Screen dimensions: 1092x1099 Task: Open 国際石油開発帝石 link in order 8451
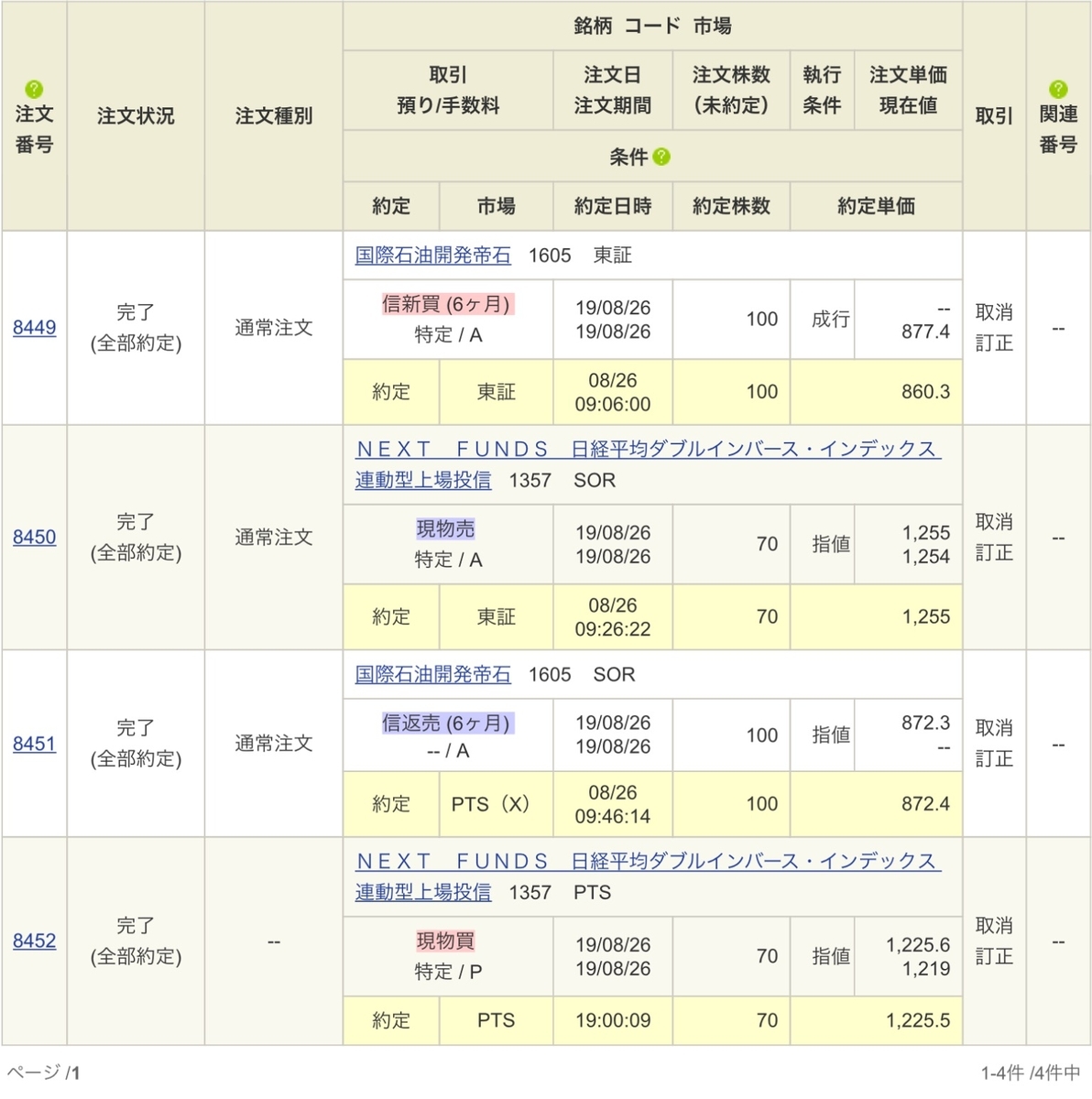pyautogui.click(x=432, y=674)
